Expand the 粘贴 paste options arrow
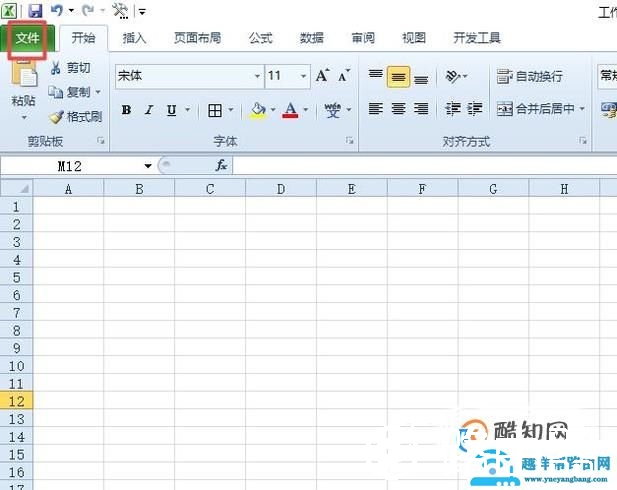Image resolution: width=617 pixels, height=490 pixels. pos(24,117)
